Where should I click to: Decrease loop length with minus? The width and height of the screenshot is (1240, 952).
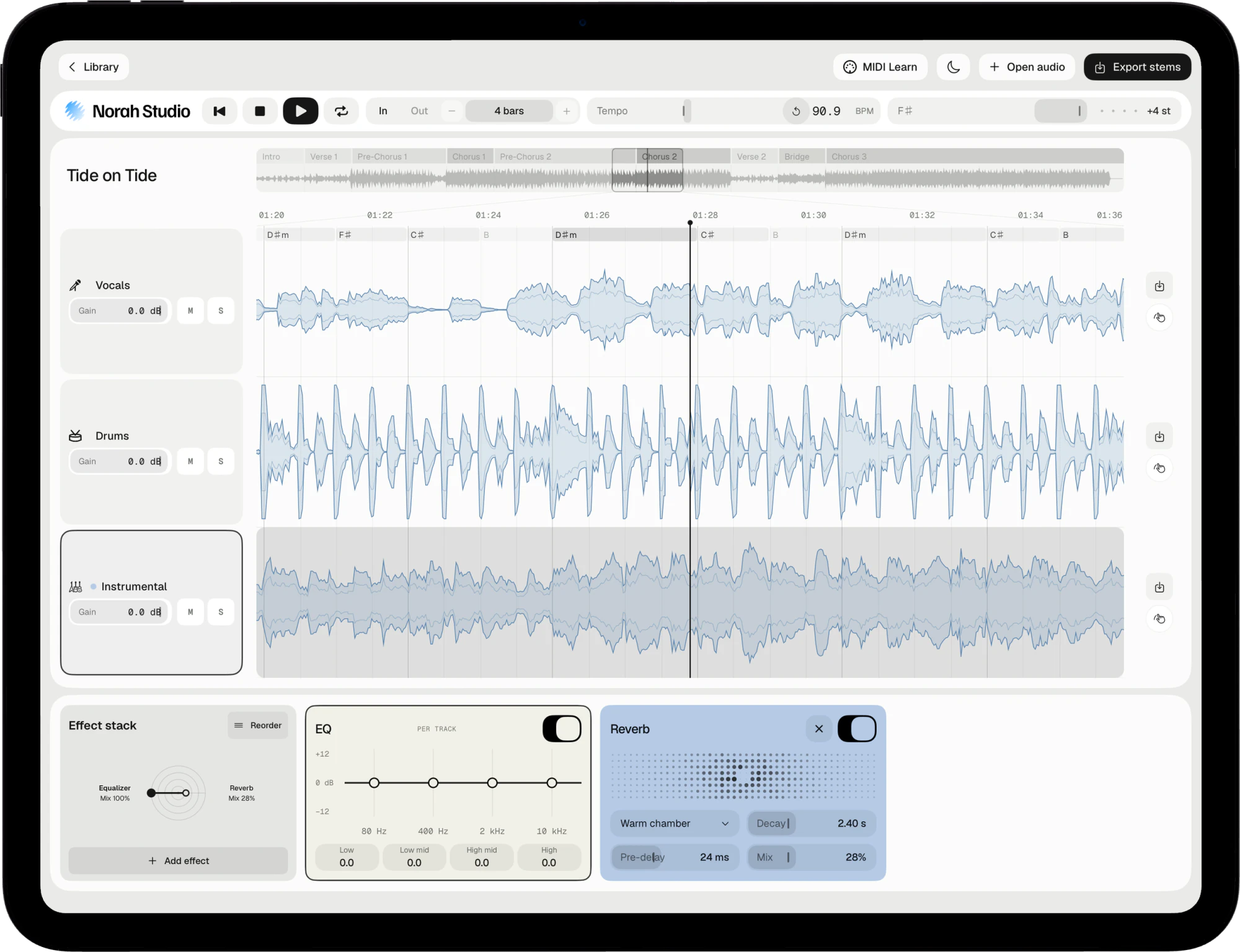(x=452, y=111)
